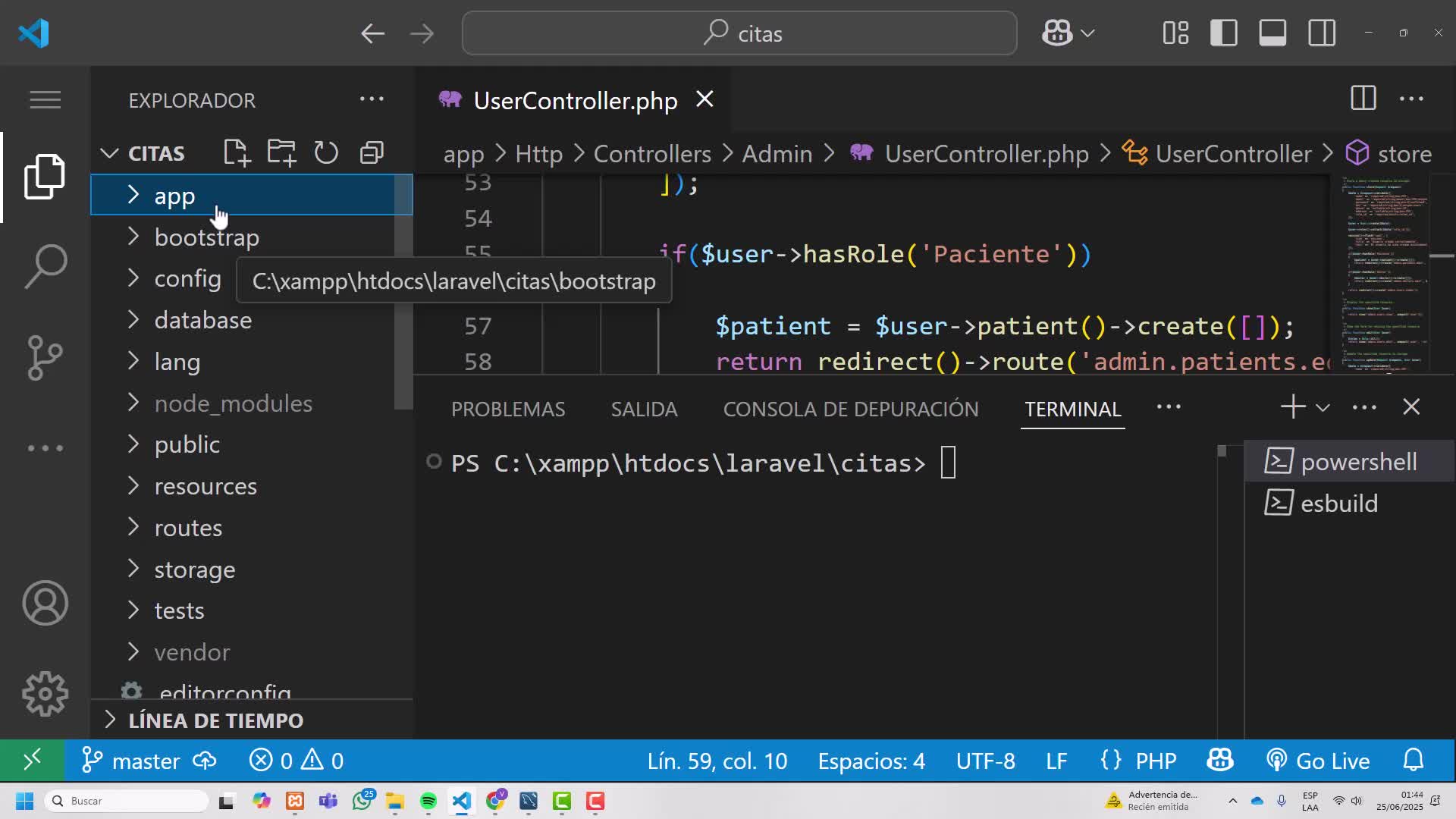Viewport: 1456px width, 819px height.
Task: Select the TERMINAL tab
Action: [1072, 409]
